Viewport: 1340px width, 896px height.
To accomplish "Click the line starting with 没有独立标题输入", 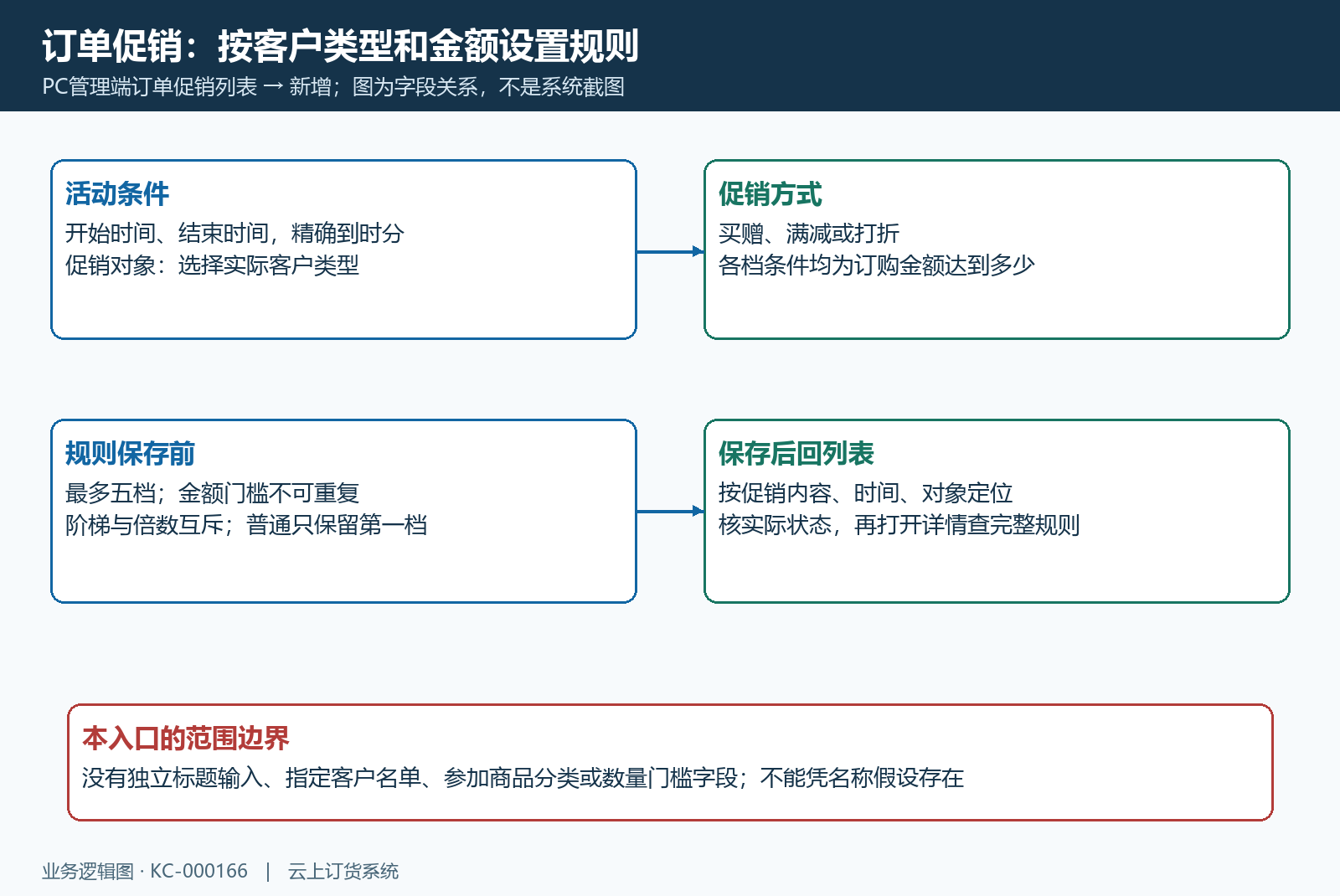I will [523, 778].
